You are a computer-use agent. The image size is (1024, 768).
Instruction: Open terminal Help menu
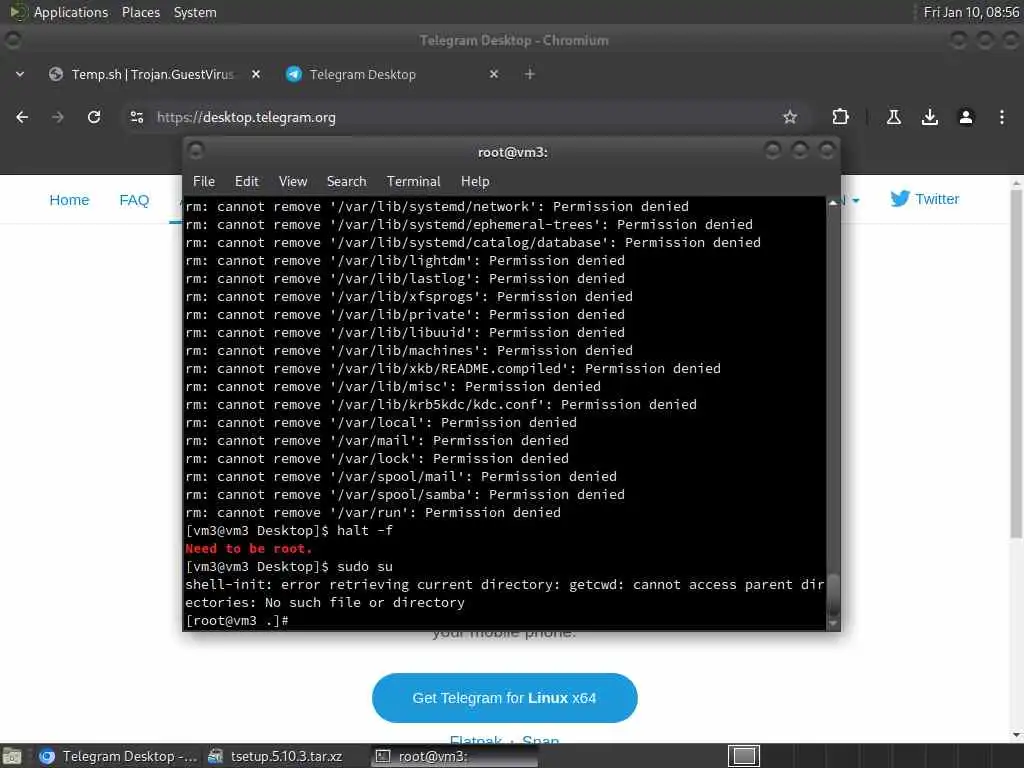point(475,182)
